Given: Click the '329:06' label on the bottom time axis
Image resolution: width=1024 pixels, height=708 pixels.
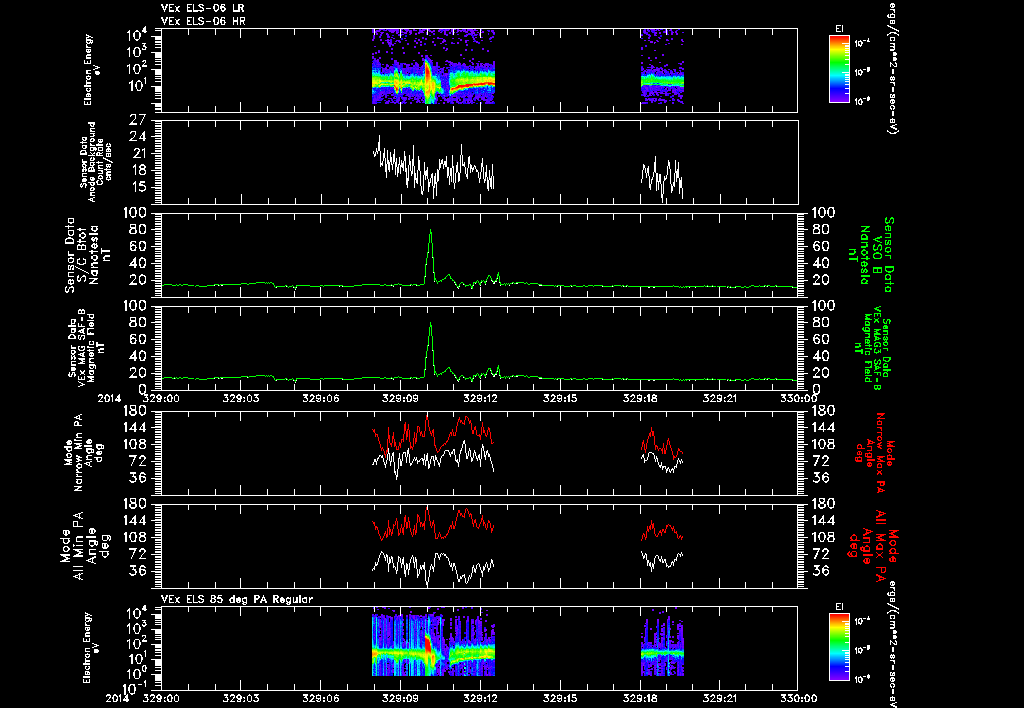Looking at the screenshot, I should click(321, 698).
